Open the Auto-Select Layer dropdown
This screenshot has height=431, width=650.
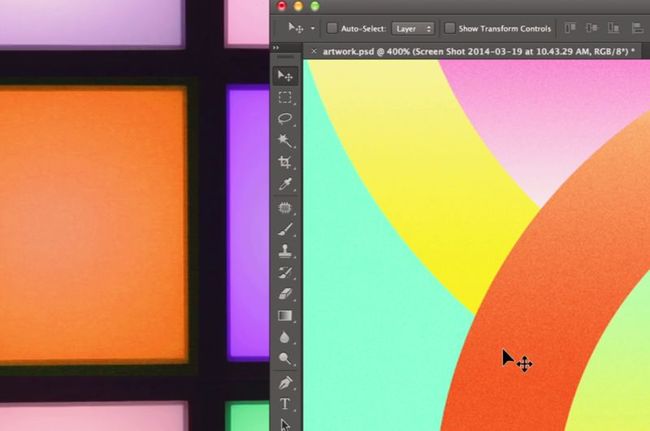(413, 29)
